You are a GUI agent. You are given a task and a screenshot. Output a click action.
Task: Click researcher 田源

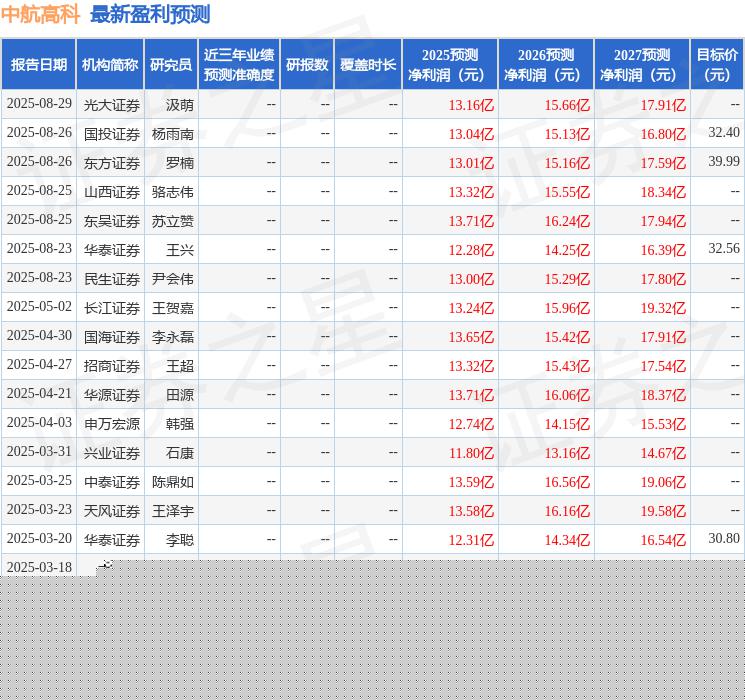point(180,395)
